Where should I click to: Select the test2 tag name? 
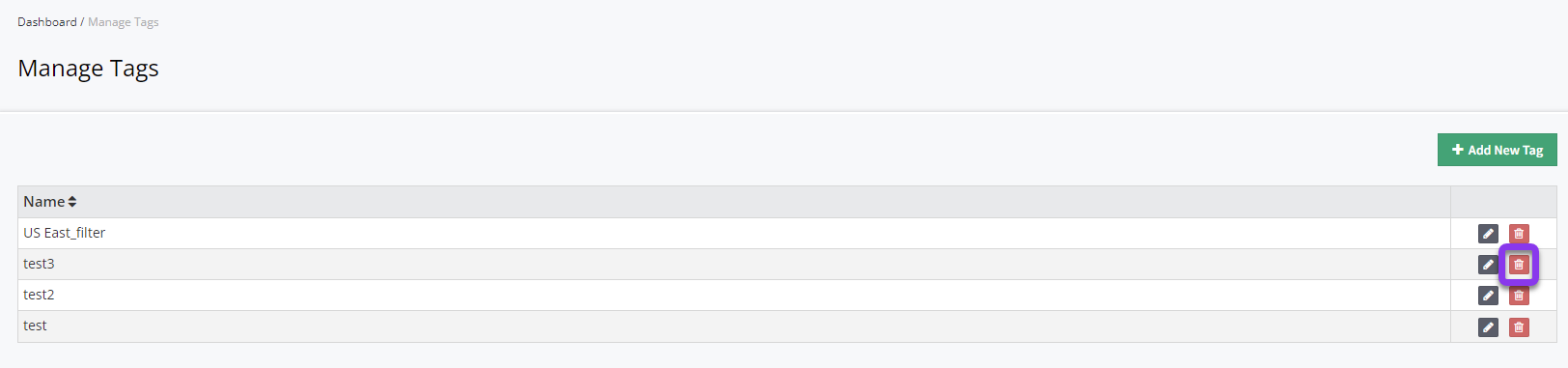click(x=39, y=295)
